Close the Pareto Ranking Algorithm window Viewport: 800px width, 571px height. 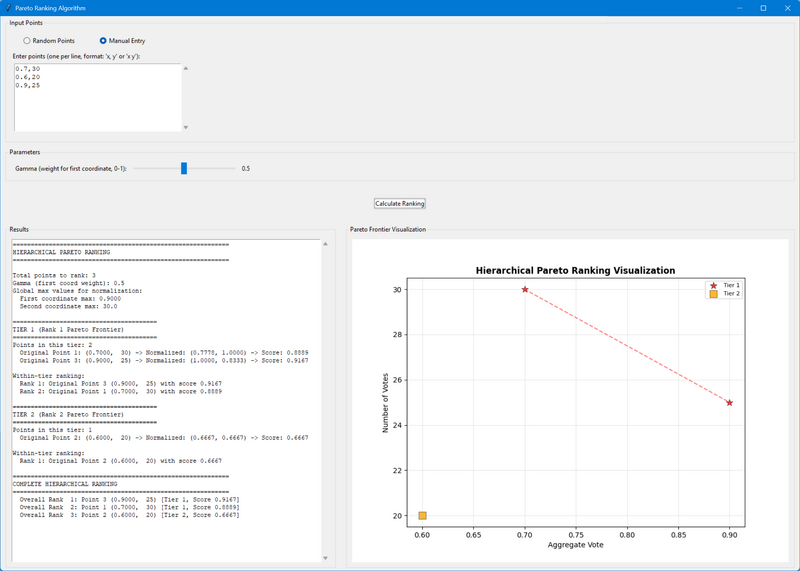(787, 8)
